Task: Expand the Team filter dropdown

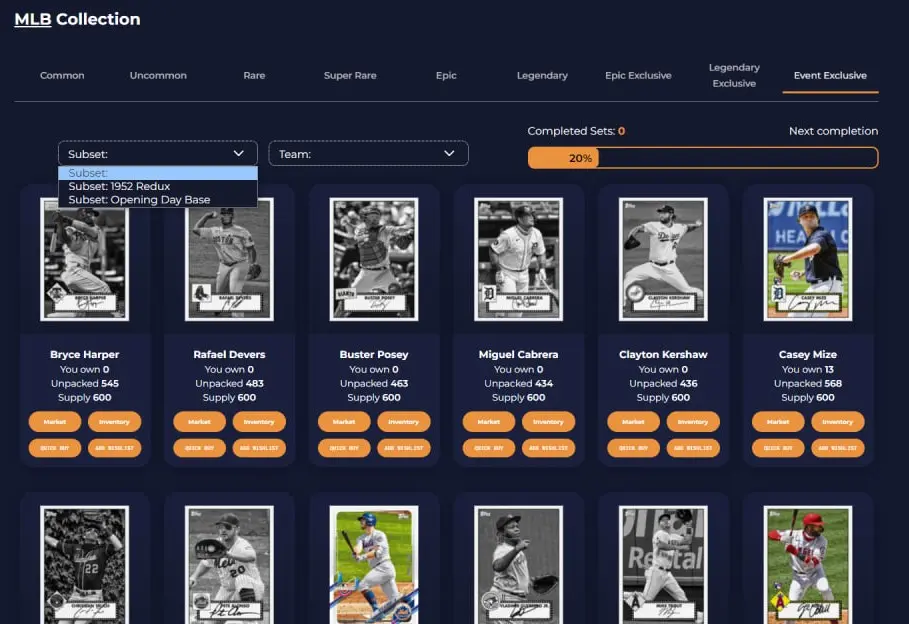Action: pyautogui.click(x=368, y=154)
